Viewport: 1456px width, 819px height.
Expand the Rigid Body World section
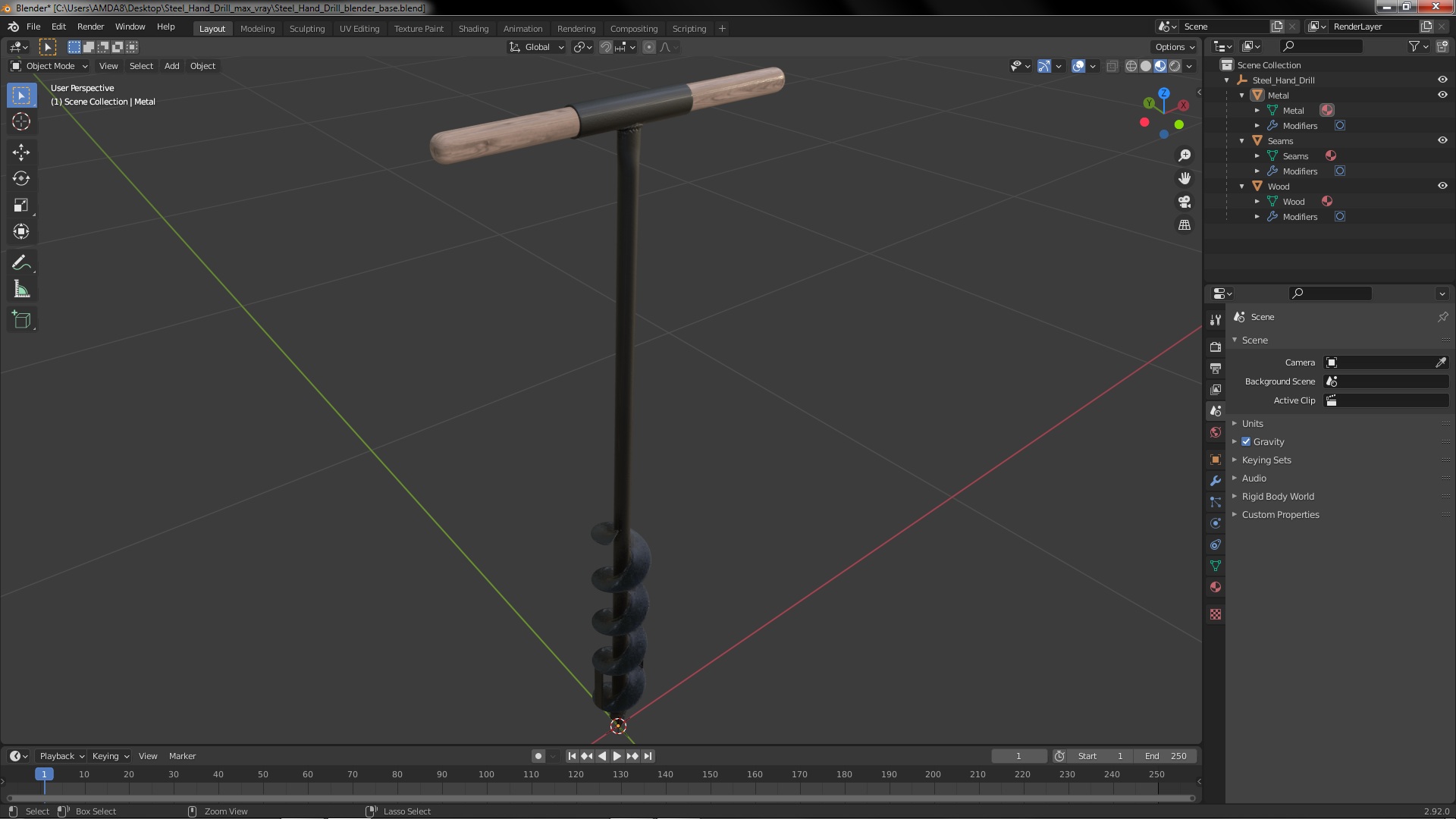[x=1278, y=496]
